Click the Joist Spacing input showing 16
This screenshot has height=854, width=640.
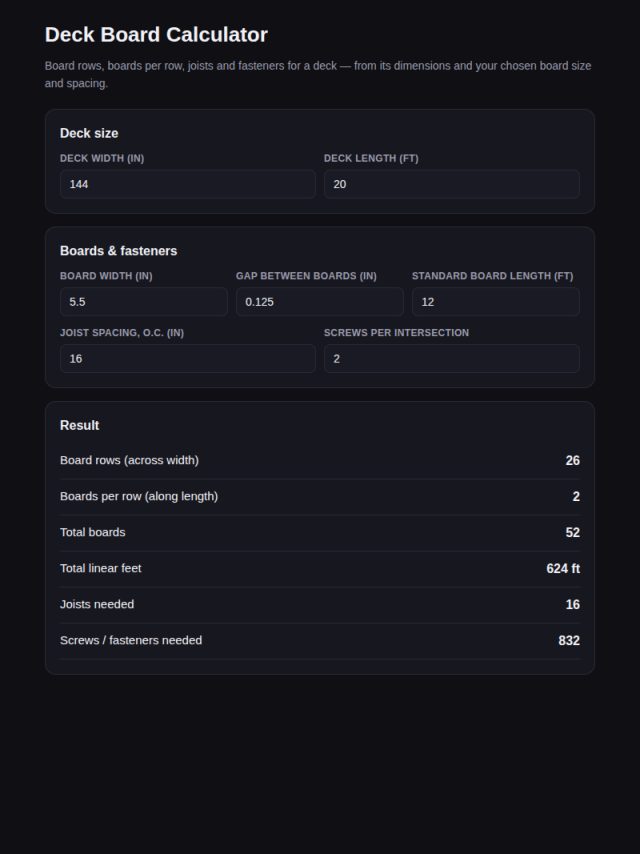point(187,358)
